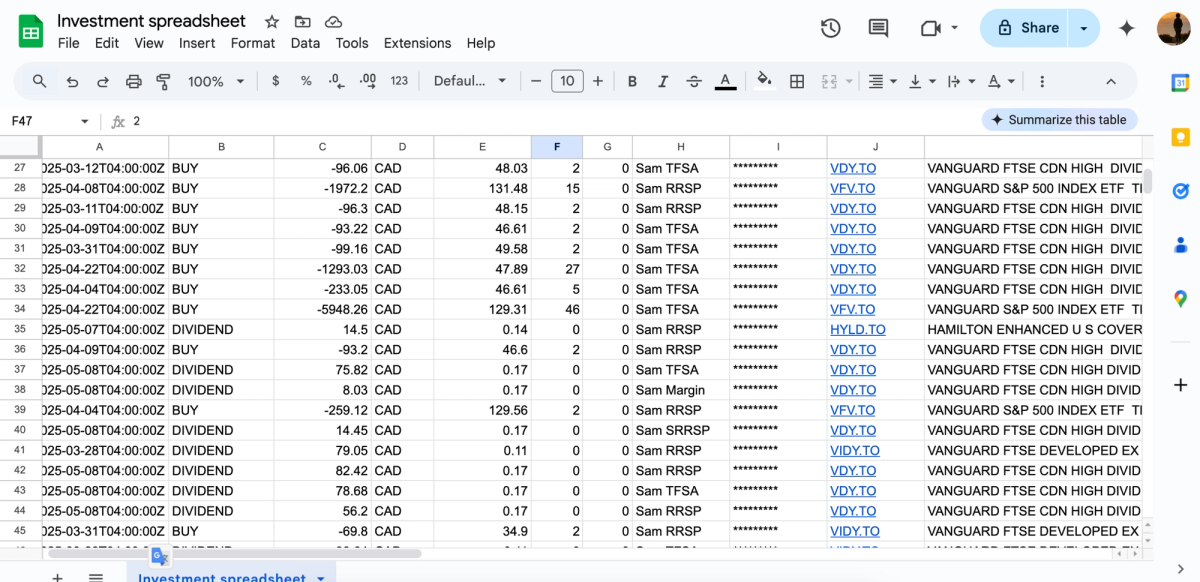
Task: Open Name box dropdown arrow
Action: pyautogui.click(x=85, y=121)
